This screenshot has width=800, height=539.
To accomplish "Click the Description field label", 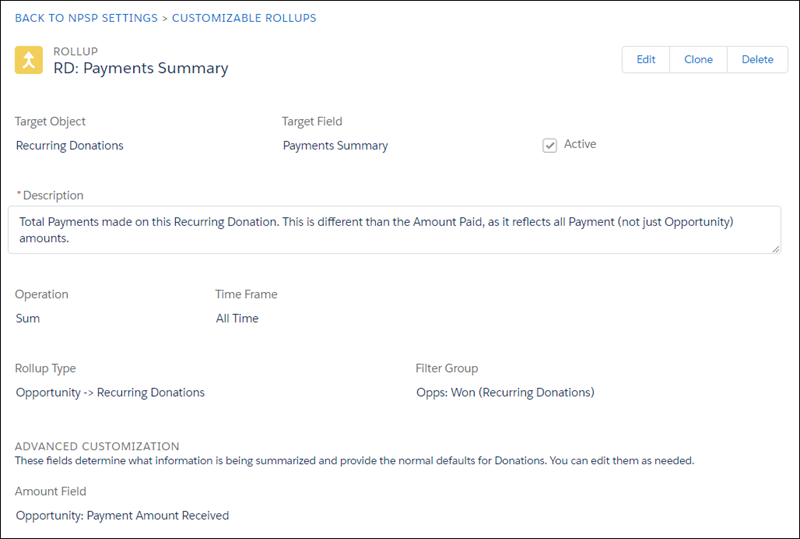I will 53,195.
